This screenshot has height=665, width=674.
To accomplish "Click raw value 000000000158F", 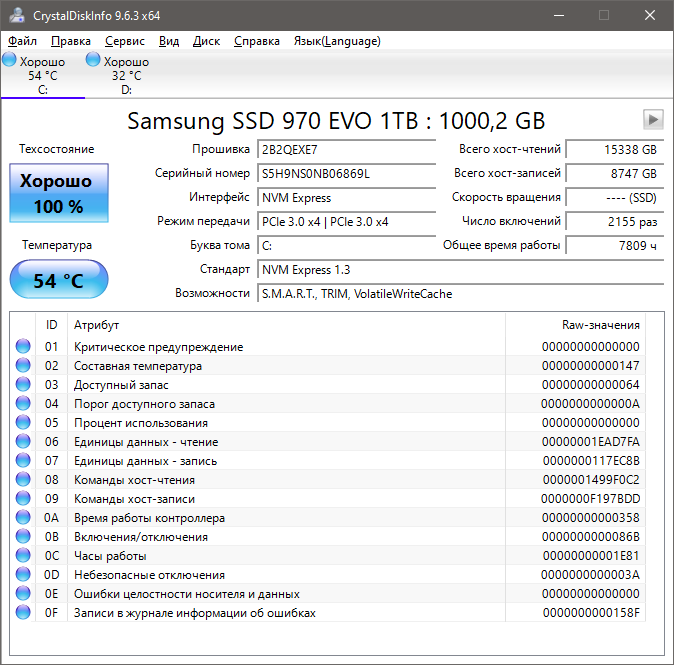I will pyautogui.click(x=591, y=613).
